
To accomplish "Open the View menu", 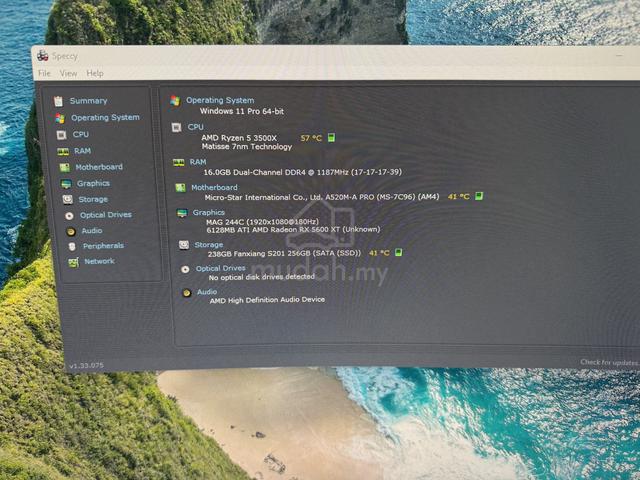I will [68, 73].
